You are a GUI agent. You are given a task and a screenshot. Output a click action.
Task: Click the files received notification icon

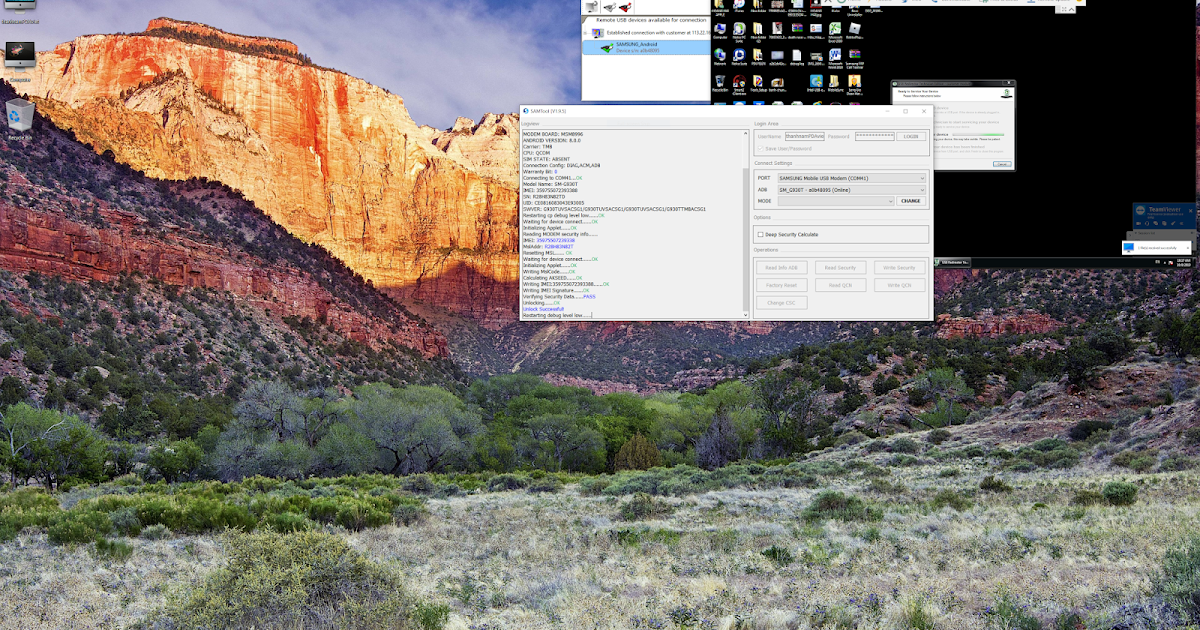(1128, 247)
